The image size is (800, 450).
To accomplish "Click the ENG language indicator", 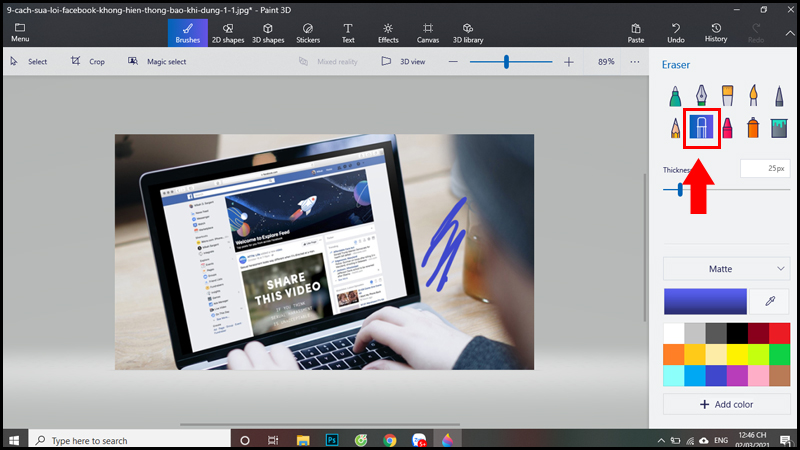I will tap(721, 440).
